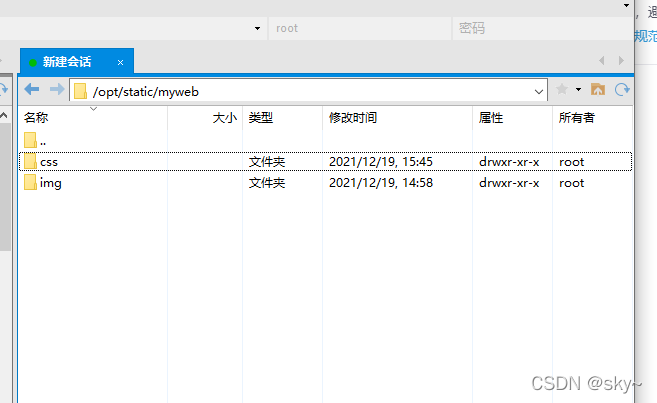The height and width of the screenshot is (403, 657).
Task: Select the css folder row
Action: point(326,162)
